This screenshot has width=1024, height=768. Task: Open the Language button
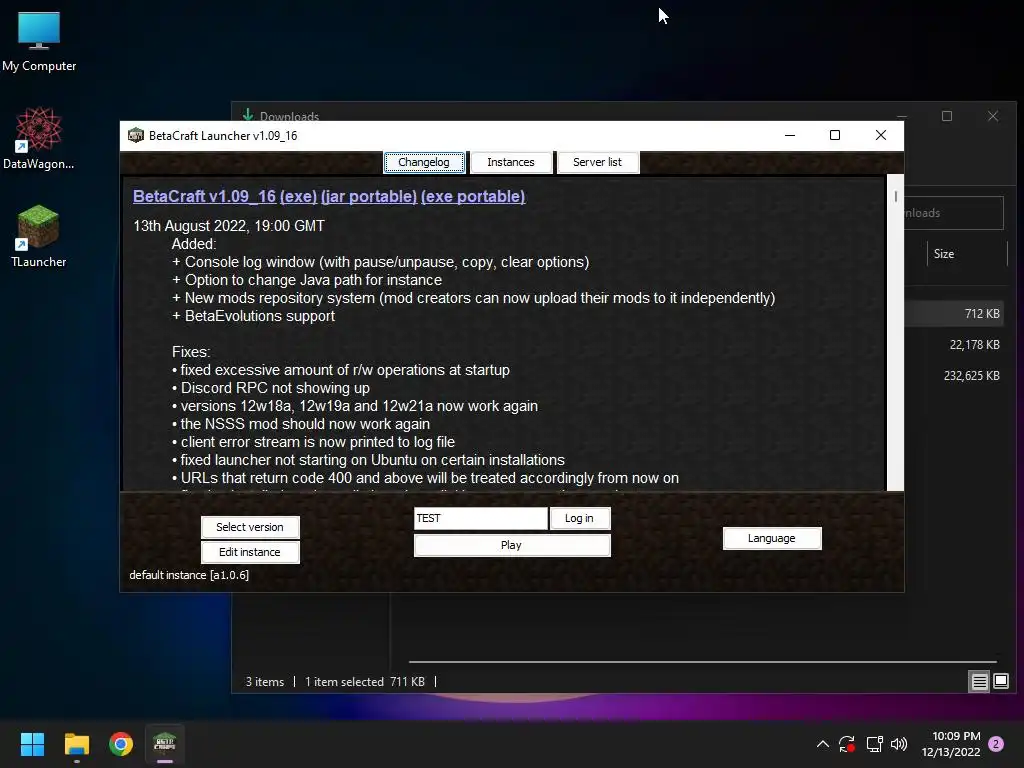coord(772,538)
